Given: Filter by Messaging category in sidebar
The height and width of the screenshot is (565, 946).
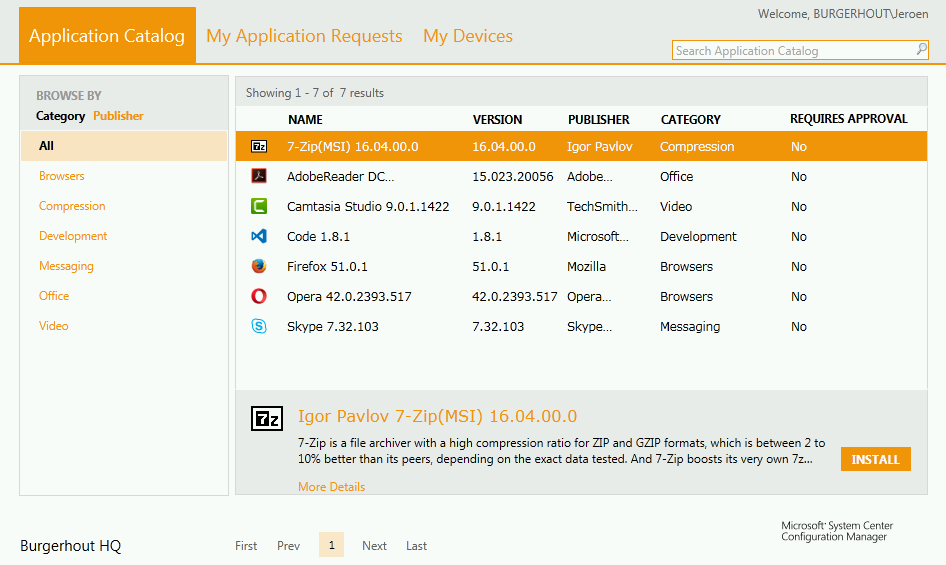Looking at the screenshot, I should click(x=66, y=266).
